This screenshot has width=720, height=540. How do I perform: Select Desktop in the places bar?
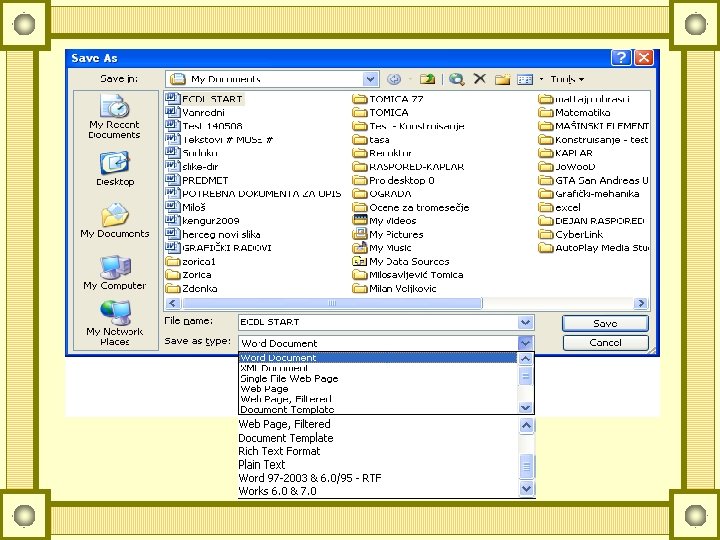(x=115, y=169)
